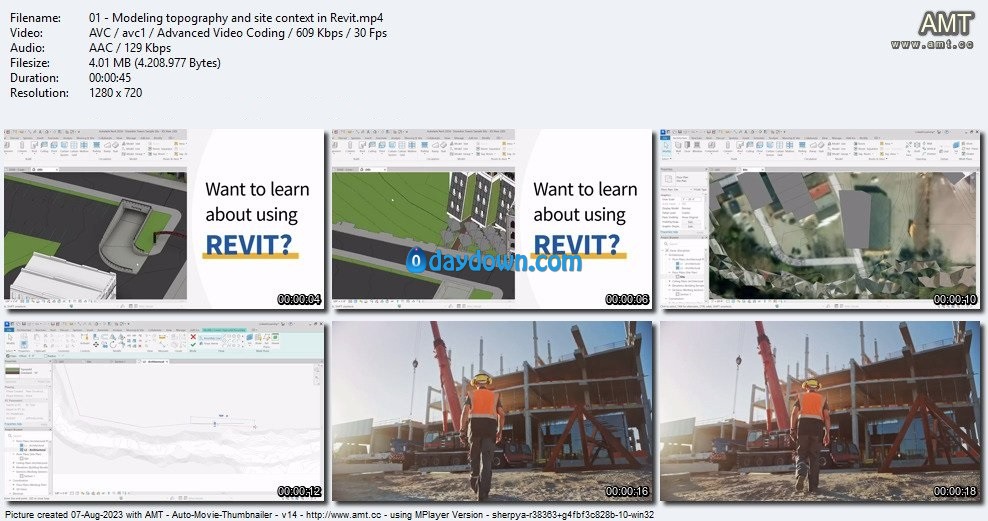Click the 'Audio:' label
The height and width of the screenshot is (521, 988).
(x=27, y=48)
